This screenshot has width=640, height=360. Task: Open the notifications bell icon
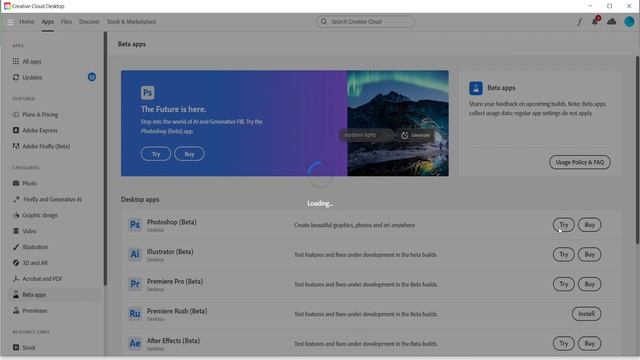click(595, 22)
